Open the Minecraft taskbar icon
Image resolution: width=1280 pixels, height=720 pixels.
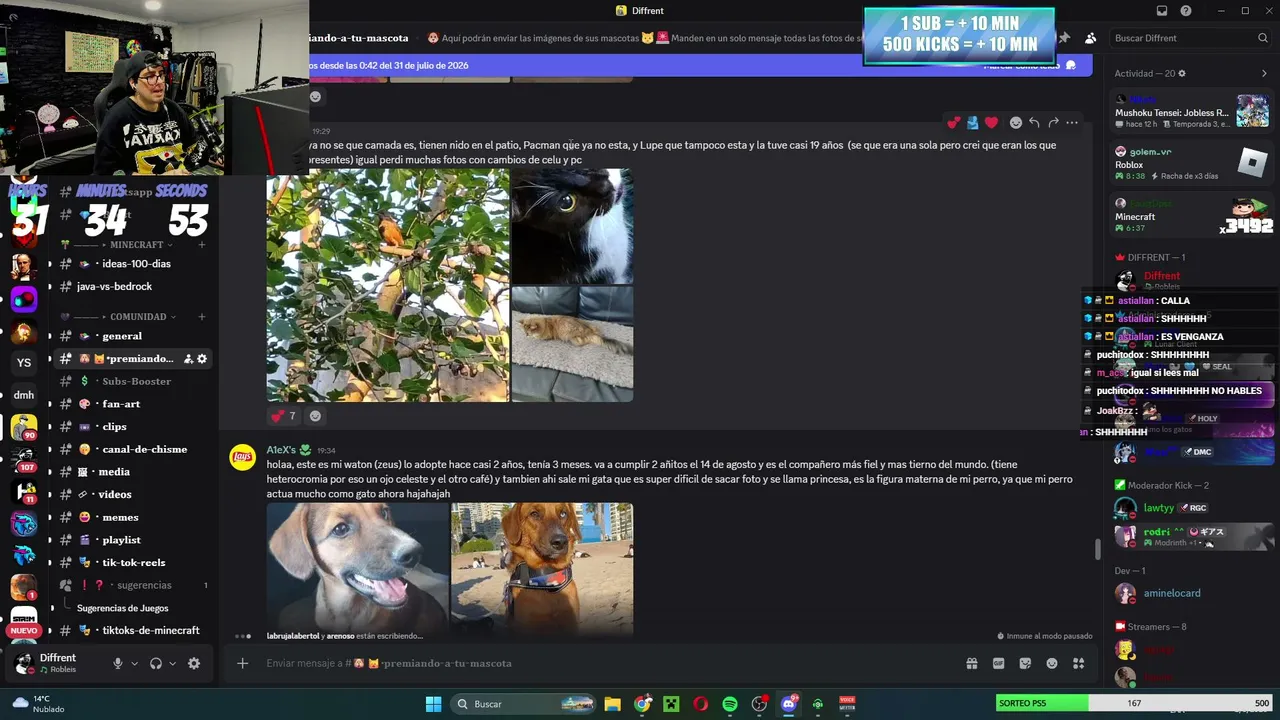click(671, 704)
